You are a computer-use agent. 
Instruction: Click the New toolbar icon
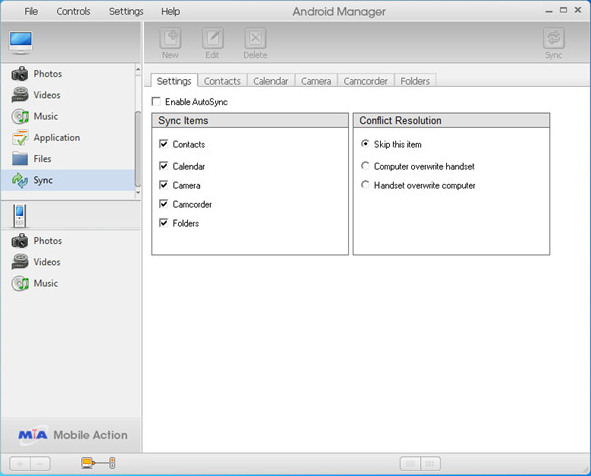pyautogui.click(x=170, y=38)
